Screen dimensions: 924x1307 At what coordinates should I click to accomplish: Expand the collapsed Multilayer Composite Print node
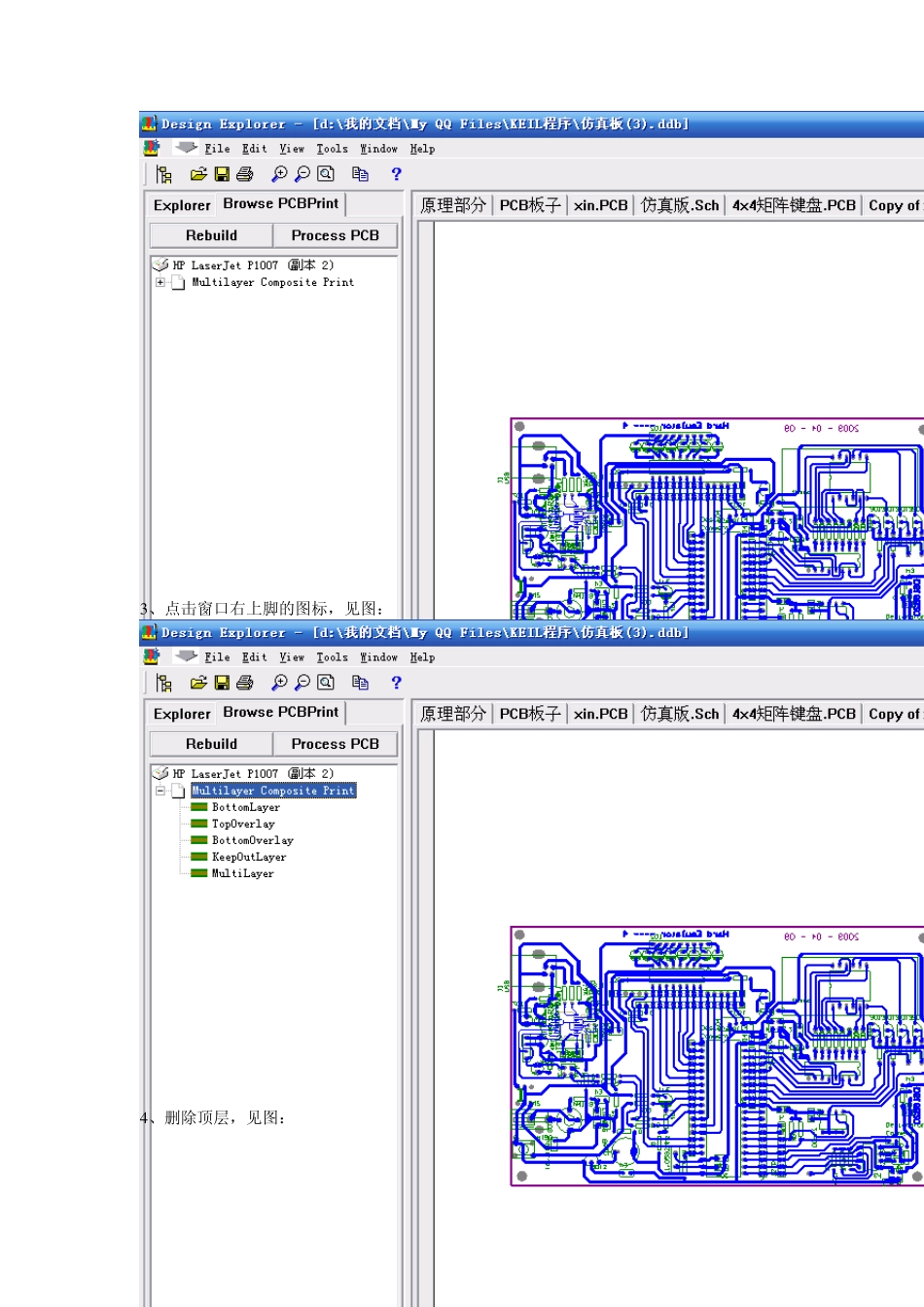pyautogui.click(x=160, y=283)
